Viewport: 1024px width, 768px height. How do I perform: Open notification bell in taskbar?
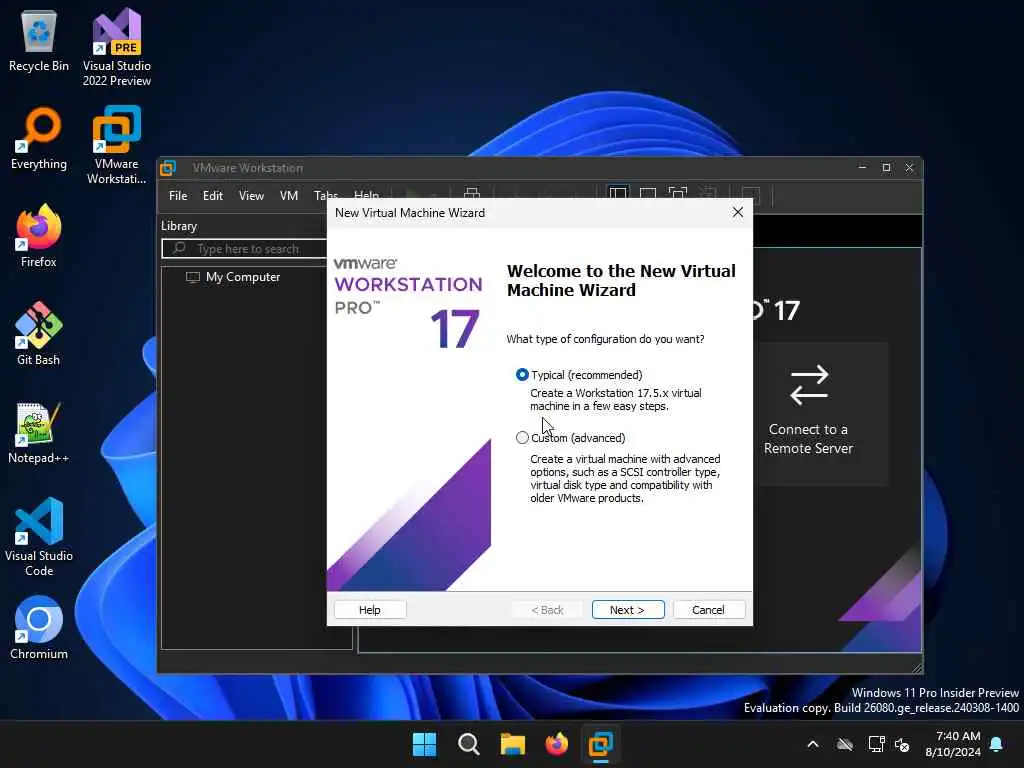point(997,744)
